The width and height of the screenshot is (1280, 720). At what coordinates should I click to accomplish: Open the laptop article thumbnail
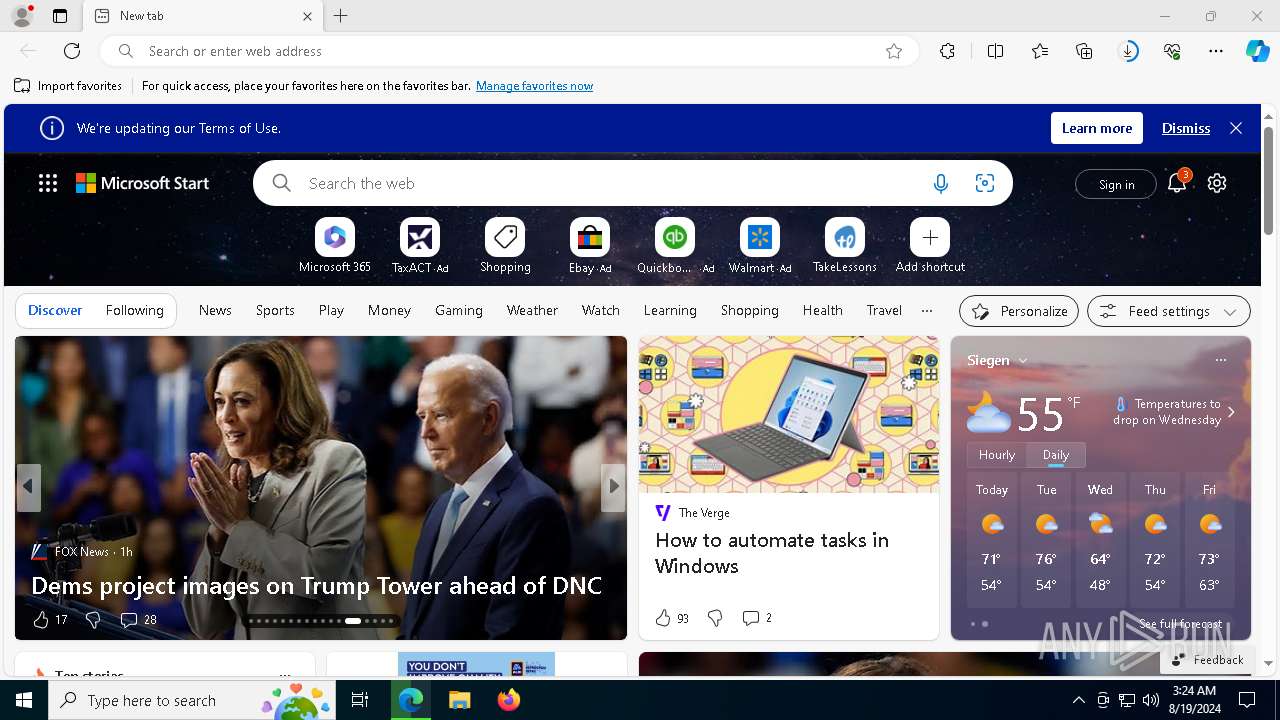[x=789, y=414]
